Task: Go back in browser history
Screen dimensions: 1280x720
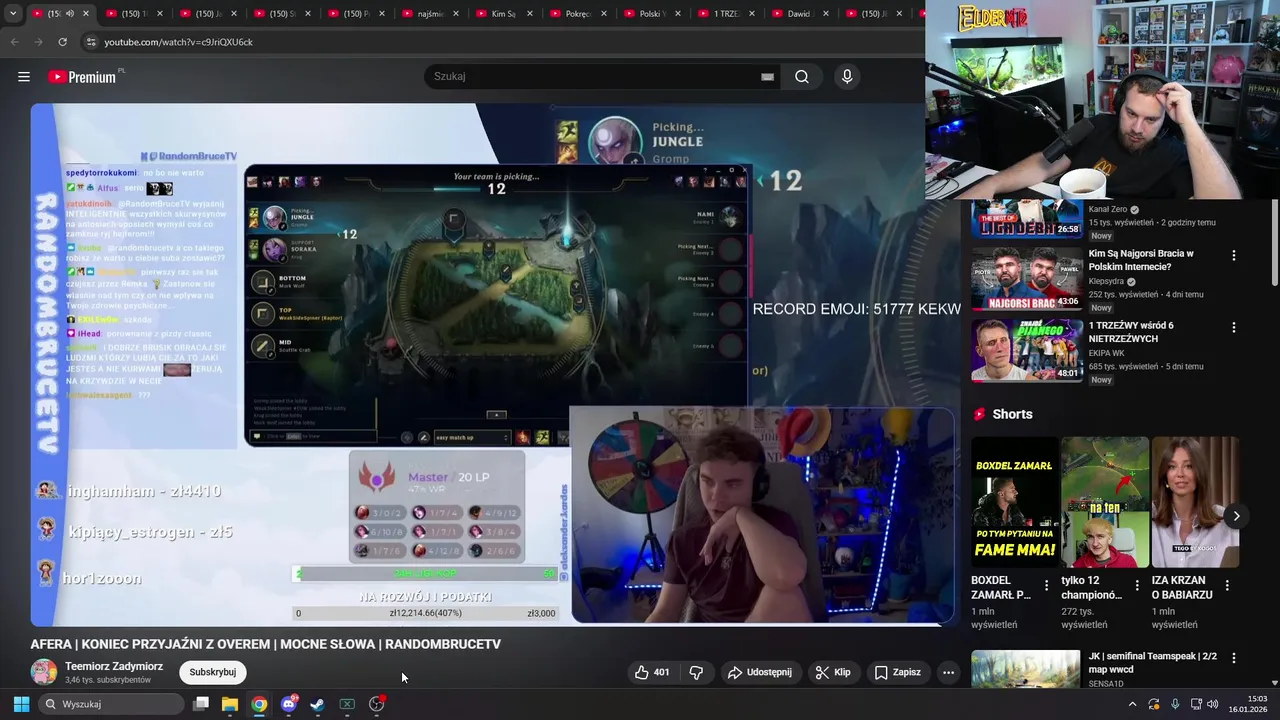Action: (14, 42)
